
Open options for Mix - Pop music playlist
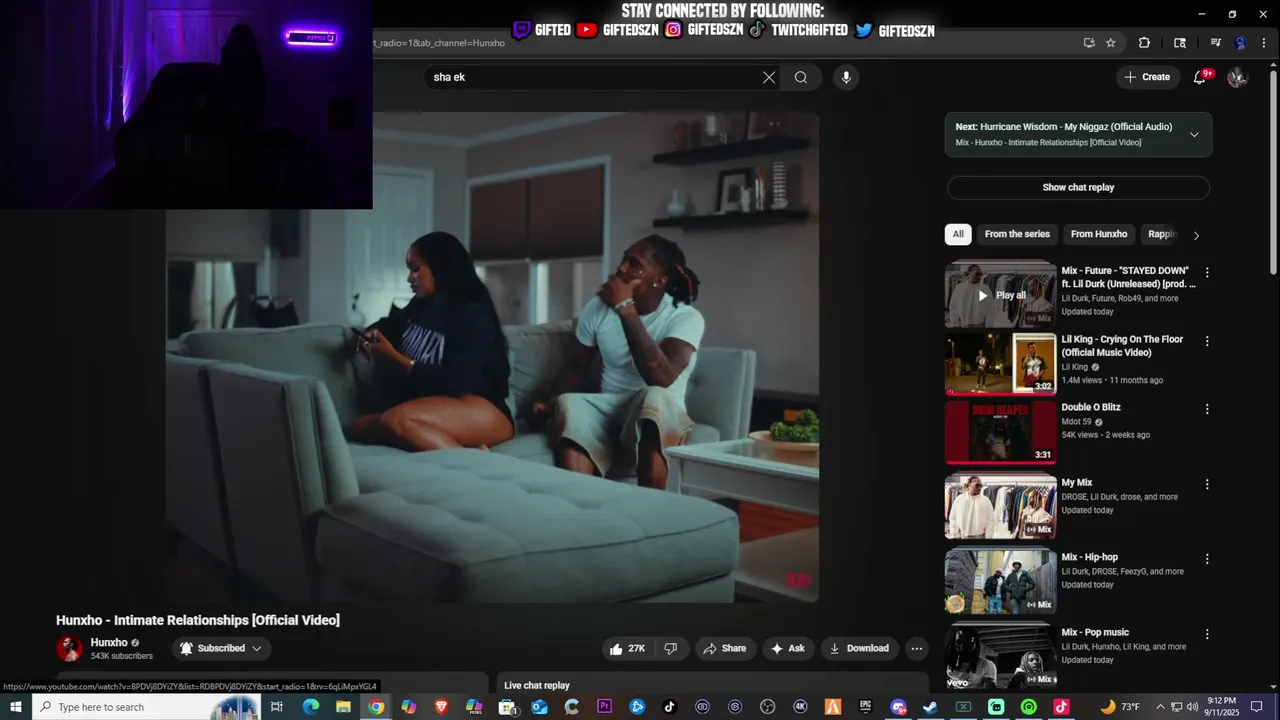(1207, 634)
